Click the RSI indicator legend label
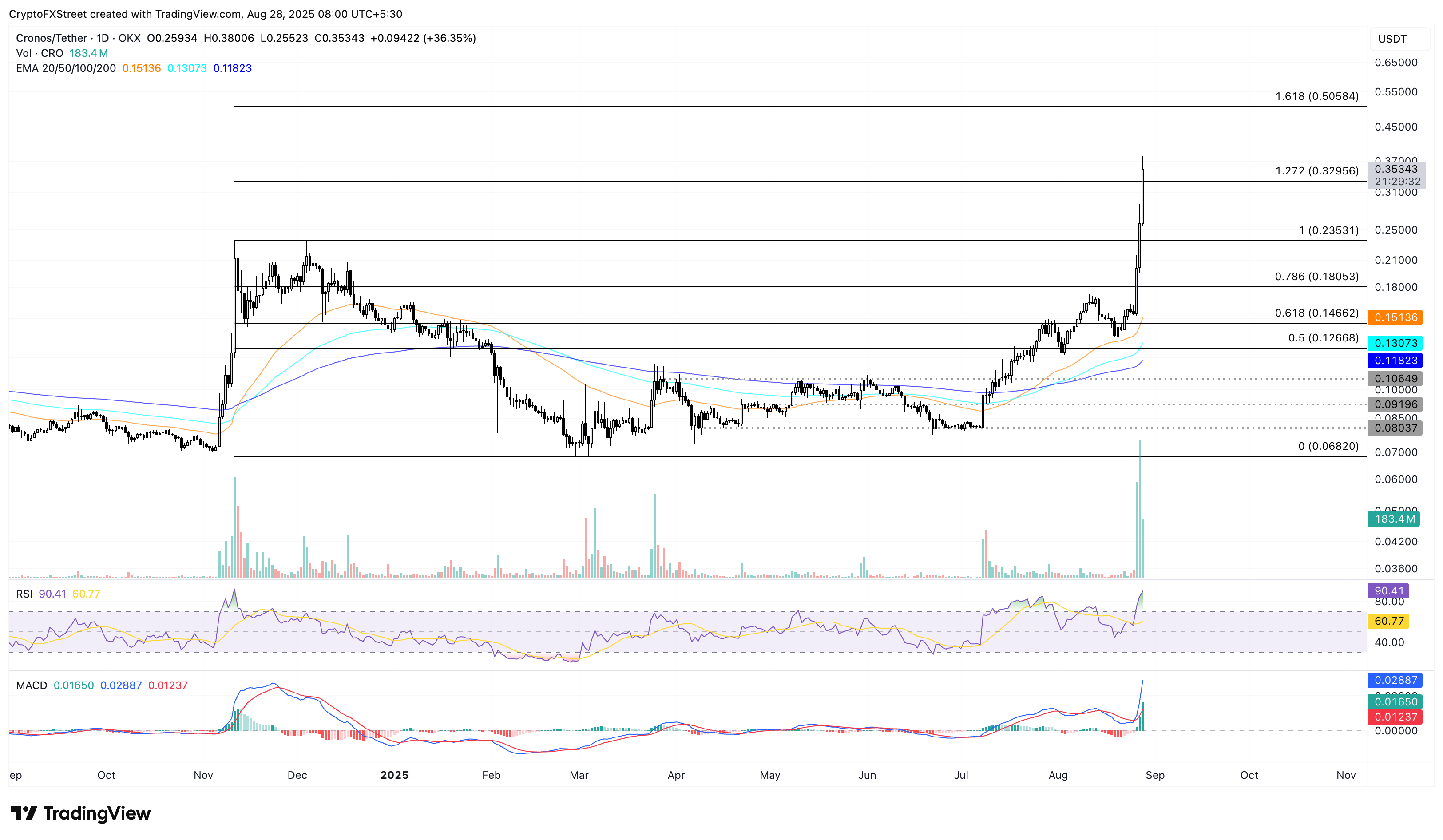The height and width of the screenshot is (840, 1443). pyautogui.click(x=24, y=594)
